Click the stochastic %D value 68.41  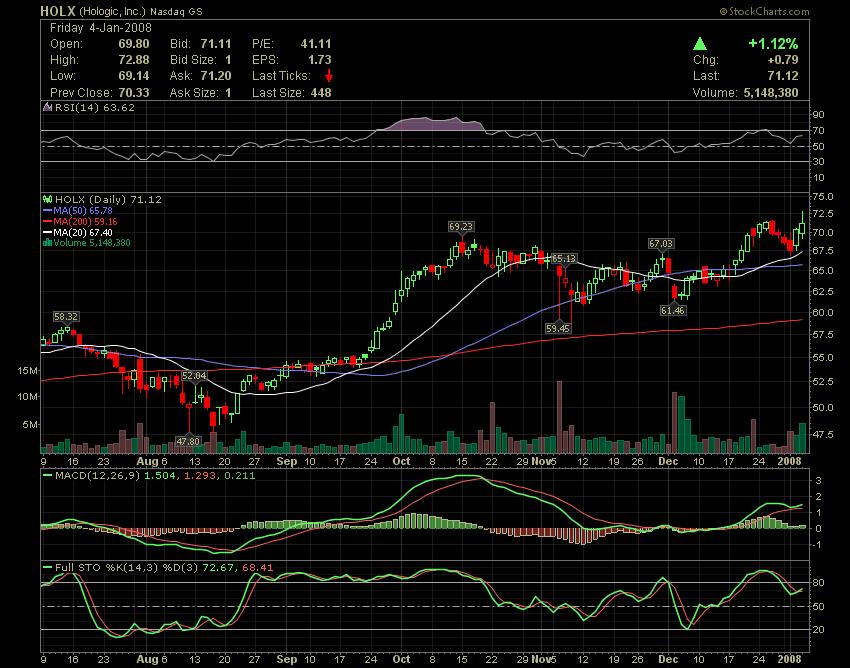[257, 568]
